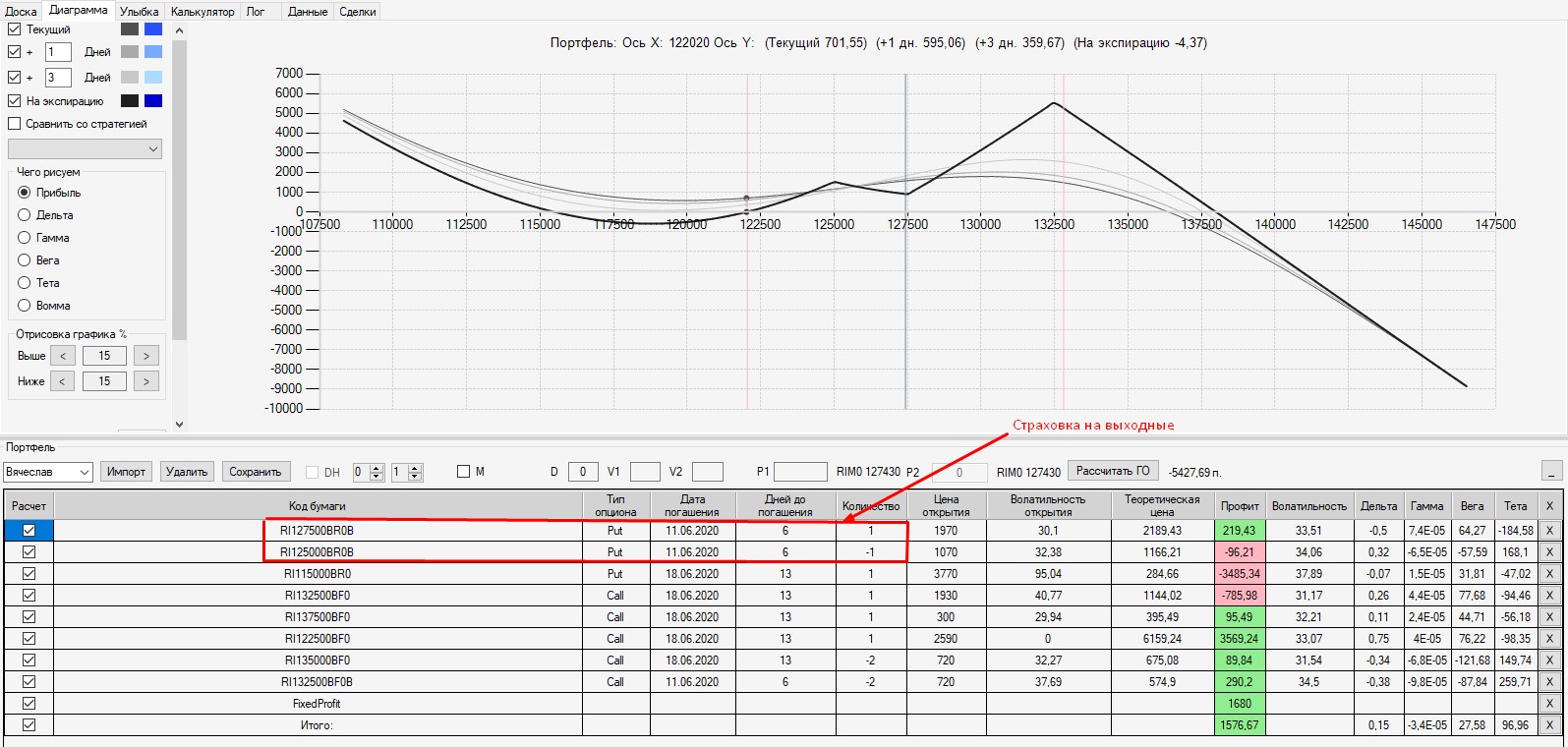Switch to the Калькулятор tab
Screen dimensions: 1568x747
click(x=203, y=12)
